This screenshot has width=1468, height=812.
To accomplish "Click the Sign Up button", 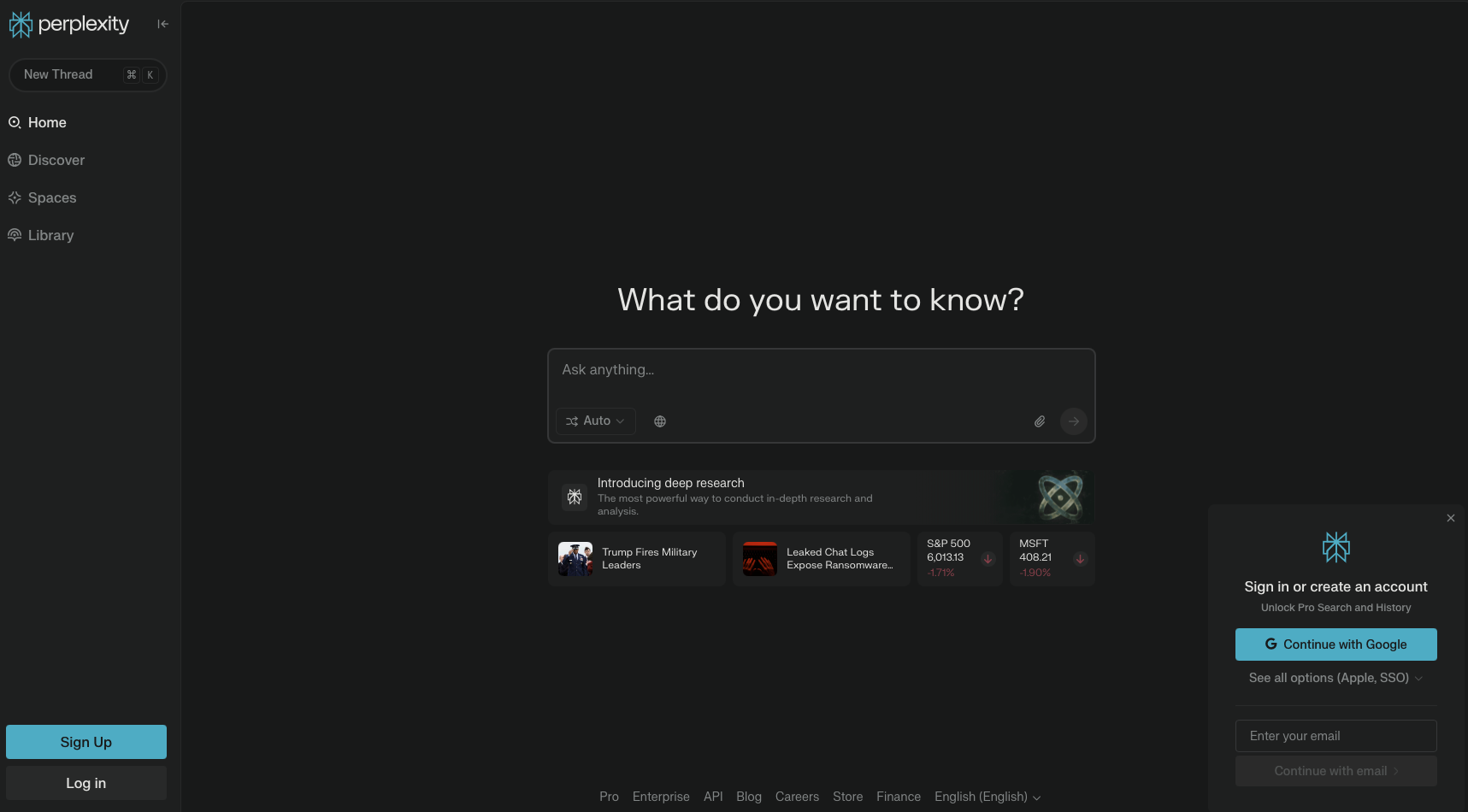I will tap(86, 742).
